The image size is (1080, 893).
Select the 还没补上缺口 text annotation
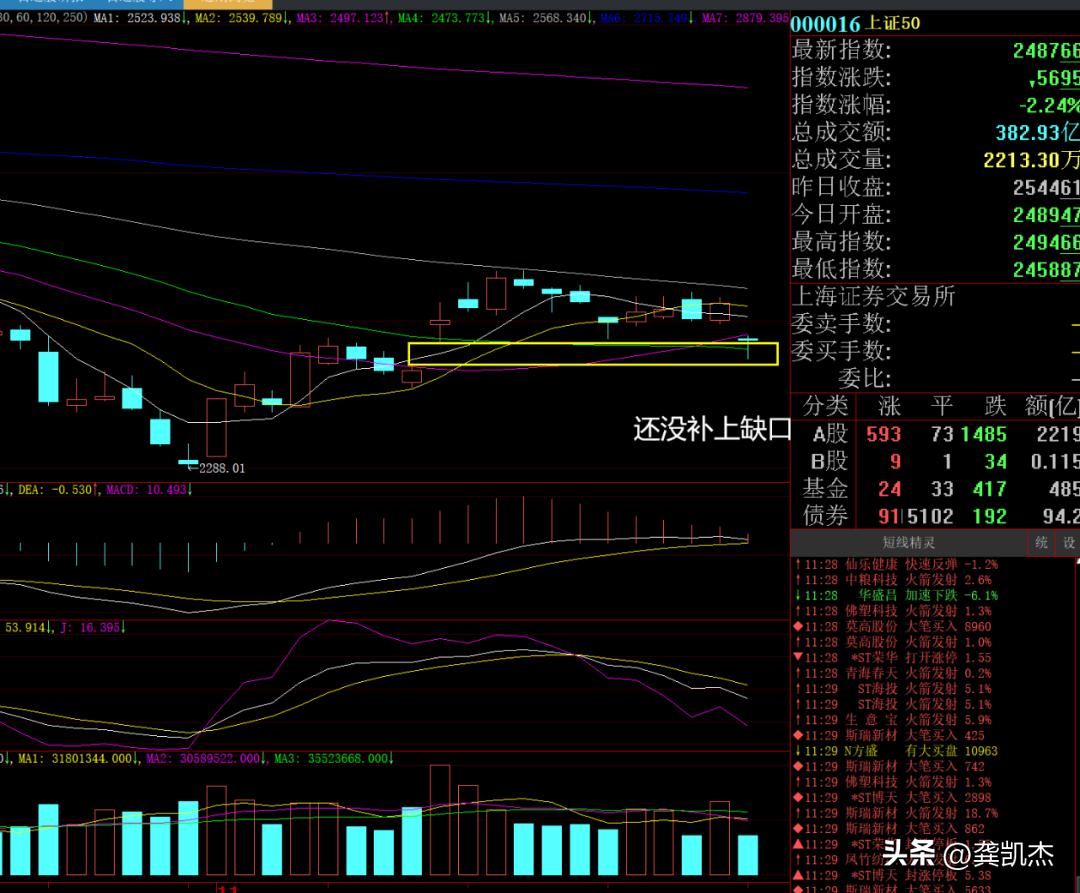point(711,430)
